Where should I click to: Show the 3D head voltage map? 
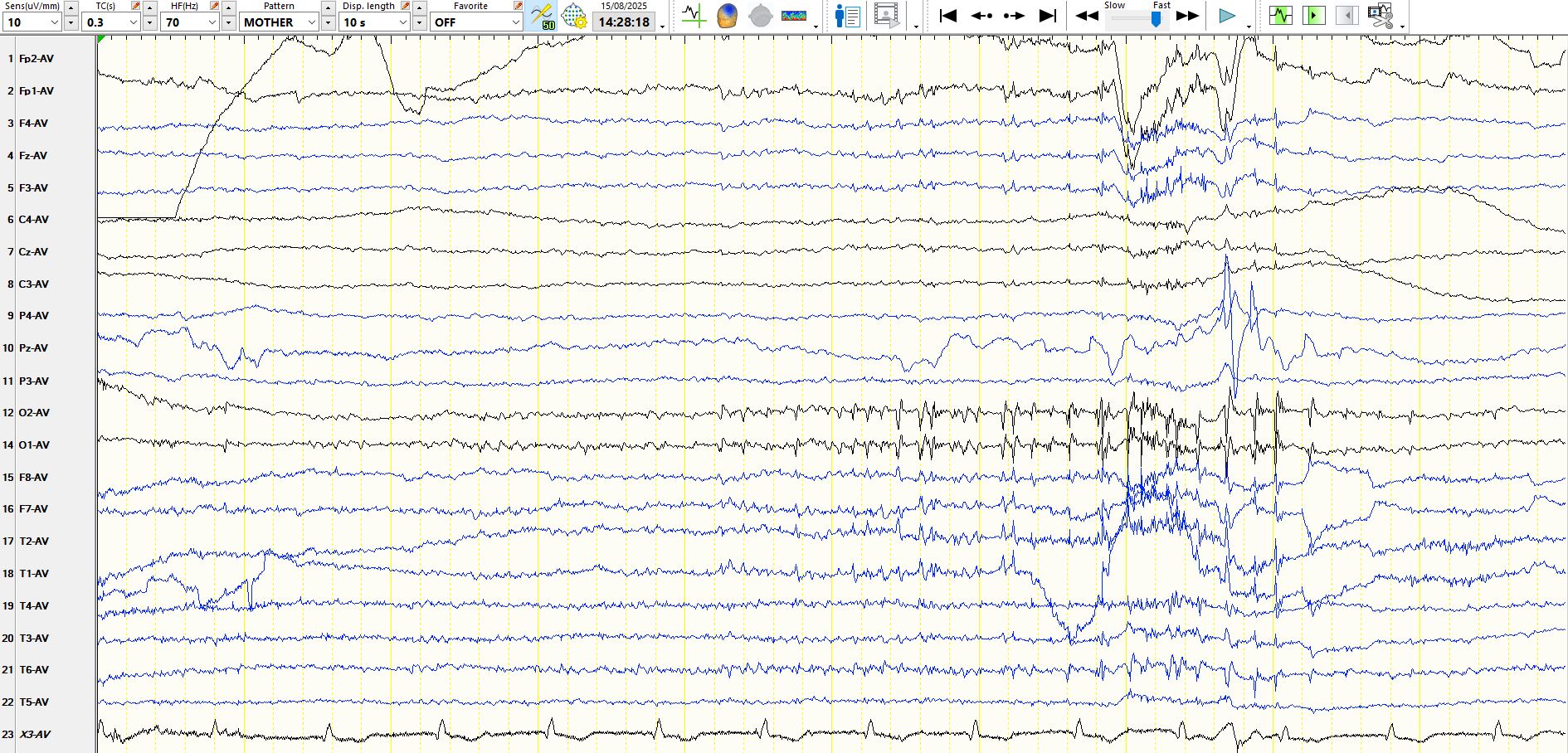pos(727,16)
